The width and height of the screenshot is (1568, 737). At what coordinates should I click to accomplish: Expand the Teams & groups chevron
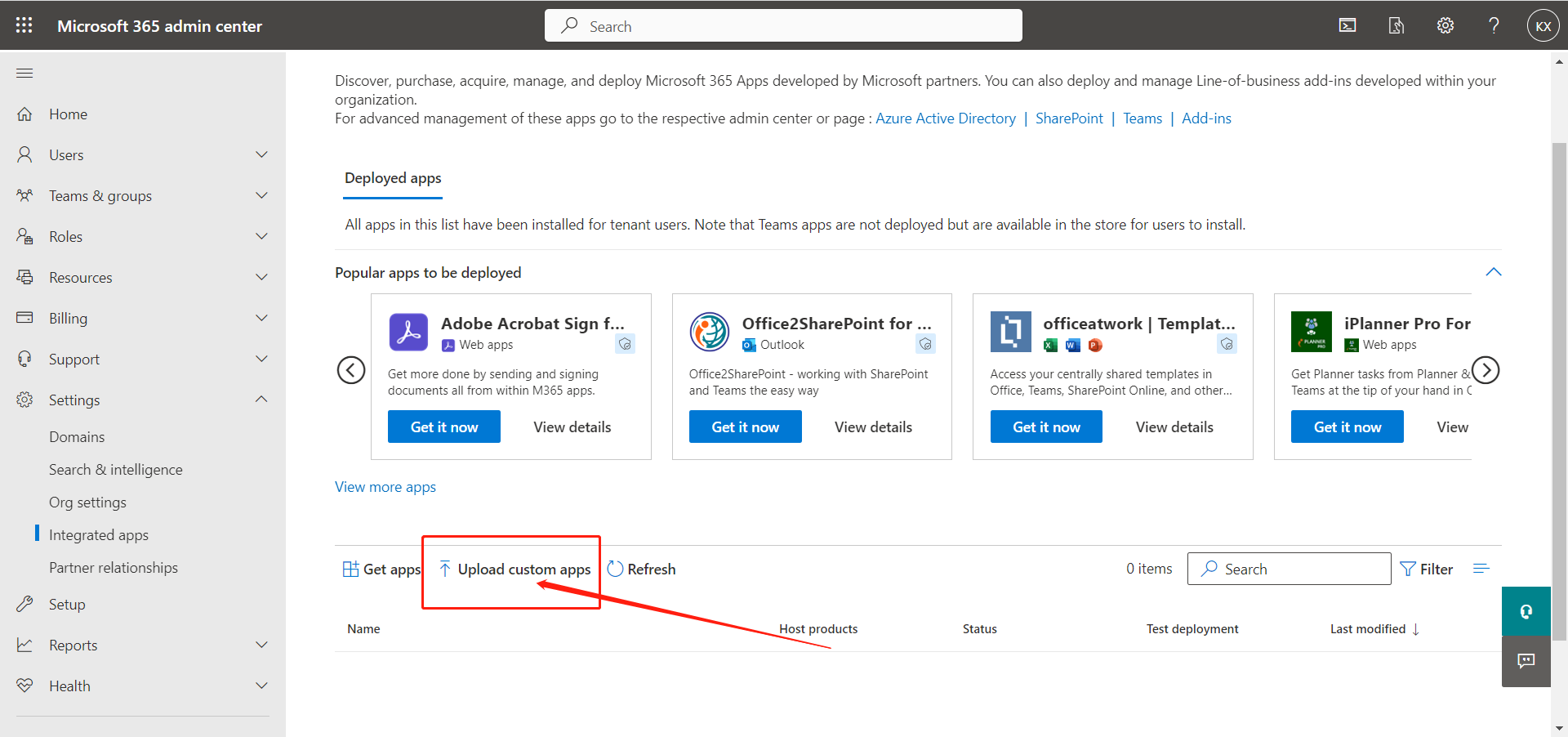261,195
